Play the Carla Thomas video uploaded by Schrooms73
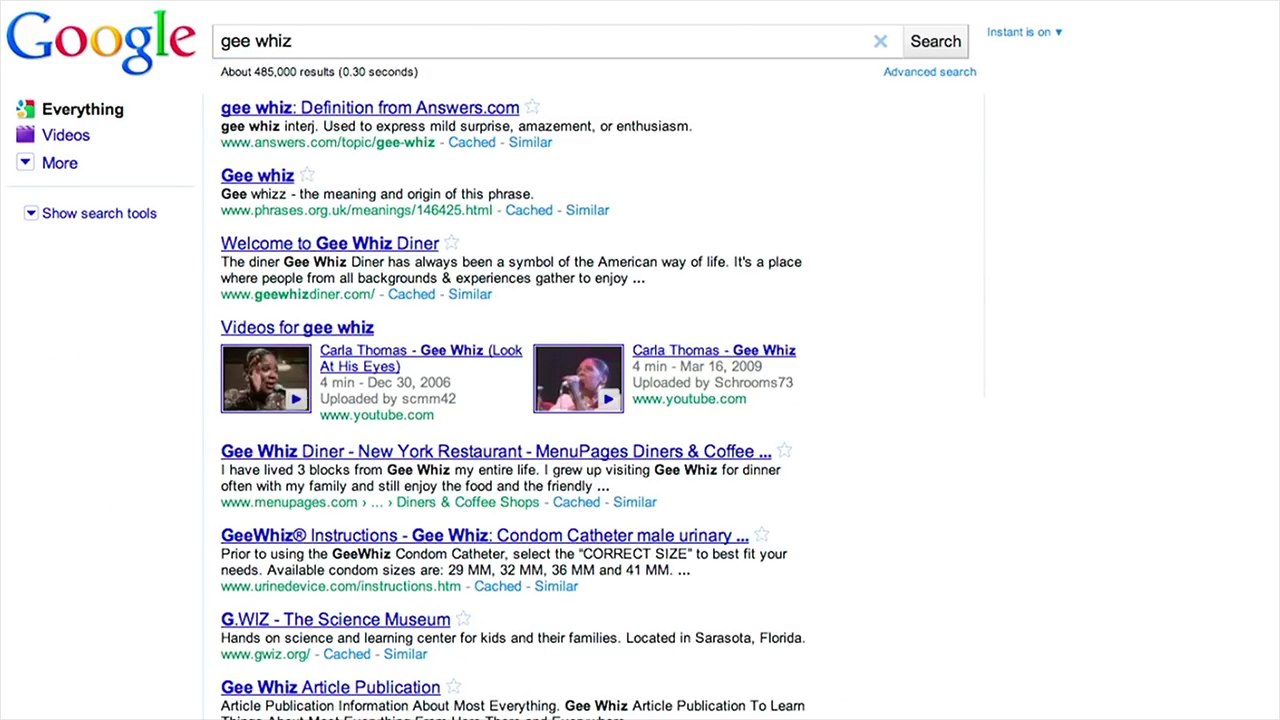Screen dimensions: 1280x720 [x=578, y=379]
